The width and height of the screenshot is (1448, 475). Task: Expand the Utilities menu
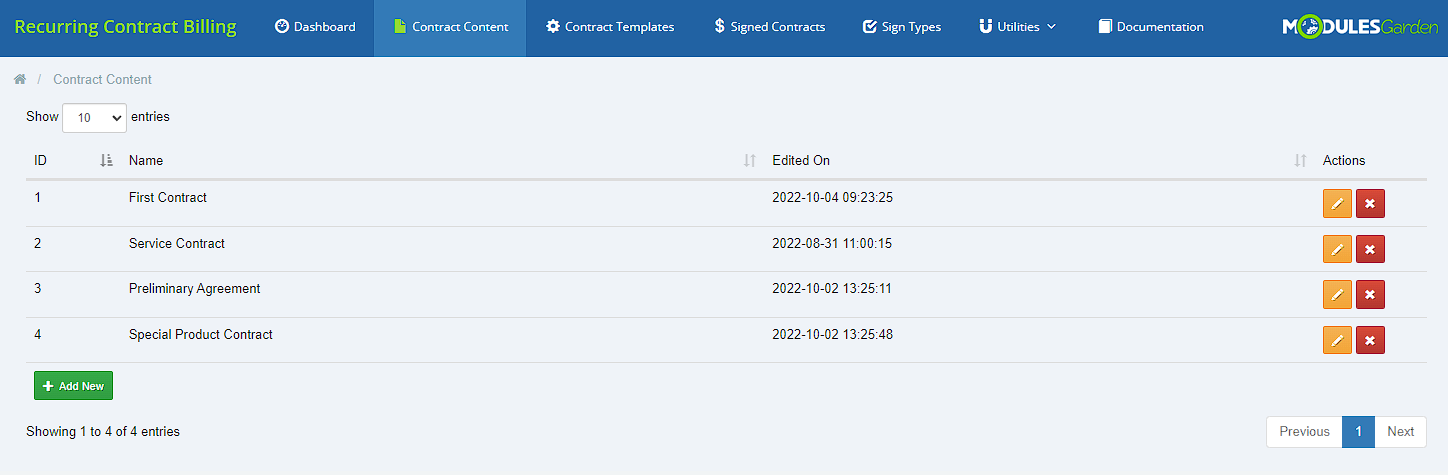(x=1017, y=27)
